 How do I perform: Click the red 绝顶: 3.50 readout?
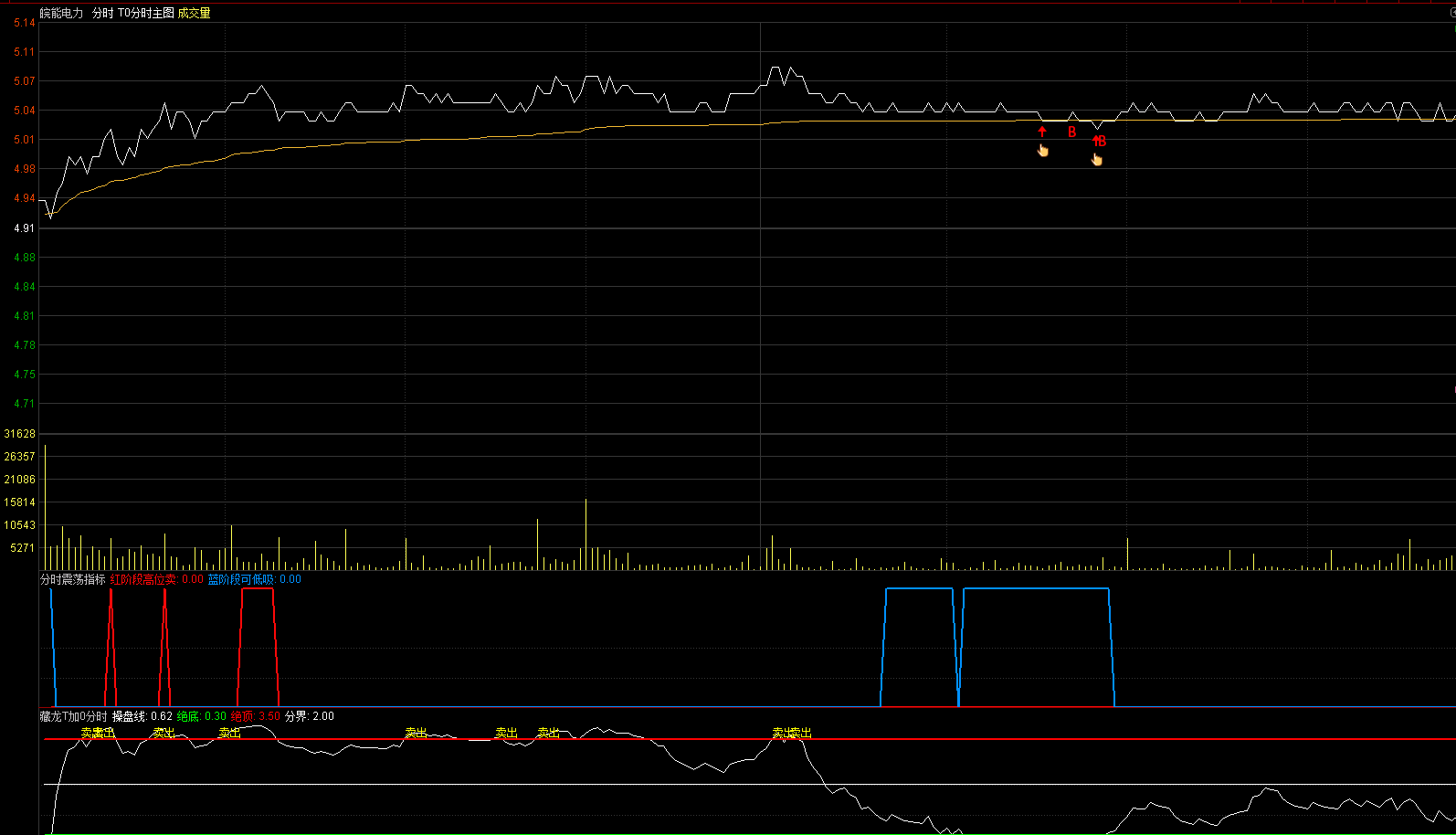255,716
